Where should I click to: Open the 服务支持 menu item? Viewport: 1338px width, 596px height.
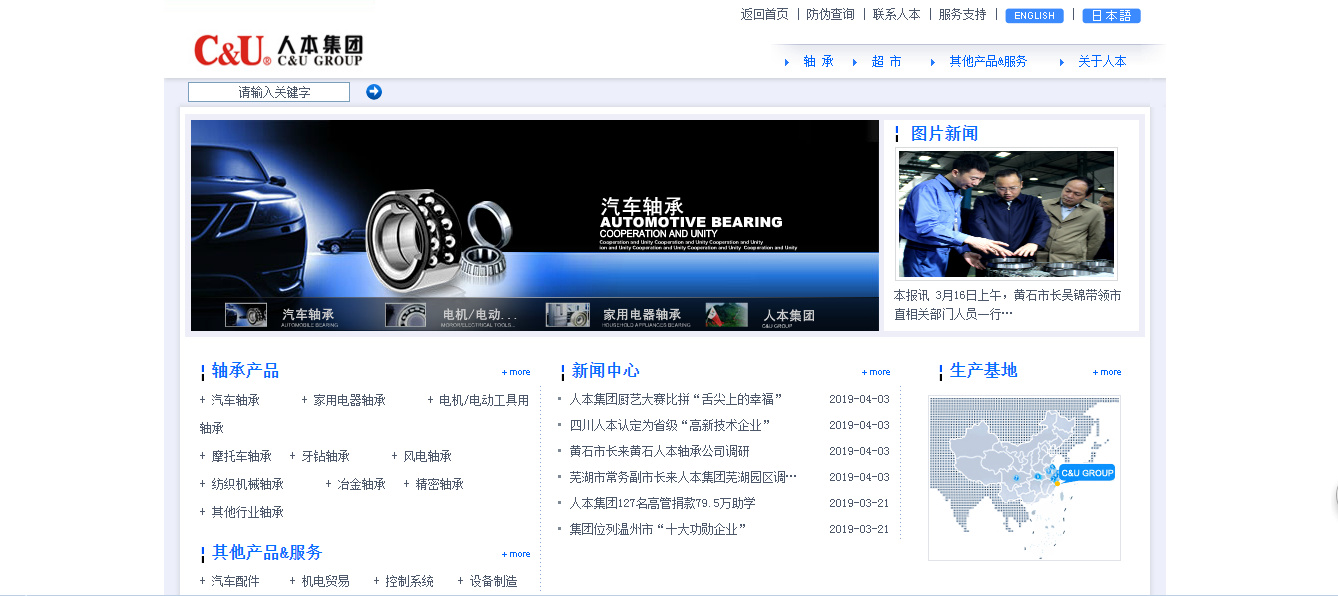coord(960,14)
